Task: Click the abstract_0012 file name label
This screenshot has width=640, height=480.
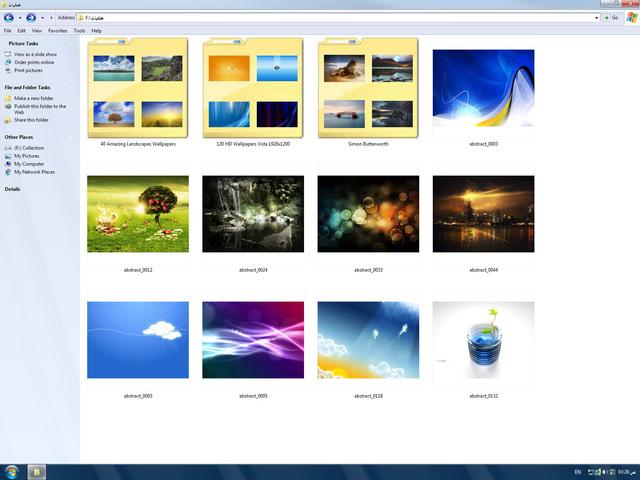Action: 138,270
